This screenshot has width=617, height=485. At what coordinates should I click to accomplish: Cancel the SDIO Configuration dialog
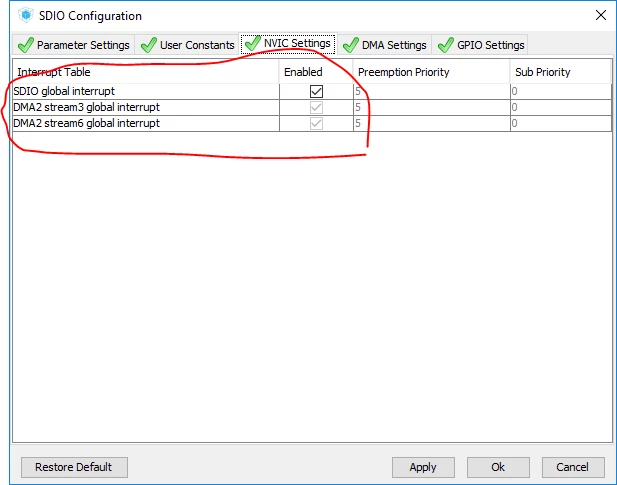[573, 467]
